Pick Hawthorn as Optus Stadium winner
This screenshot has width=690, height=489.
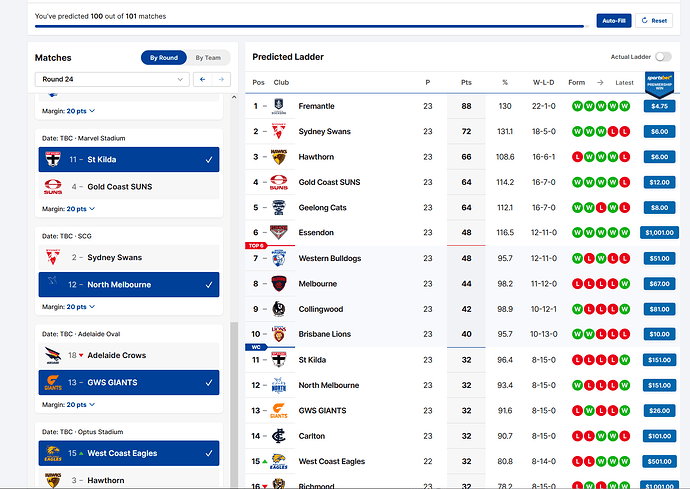click(x=129, y=478)
